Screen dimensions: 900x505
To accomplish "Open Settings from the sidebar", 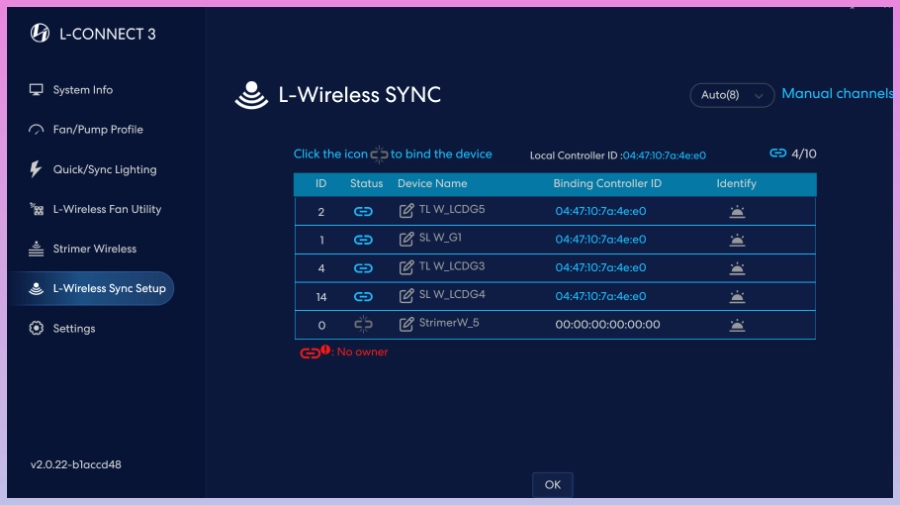I will (x=74, y=329).
